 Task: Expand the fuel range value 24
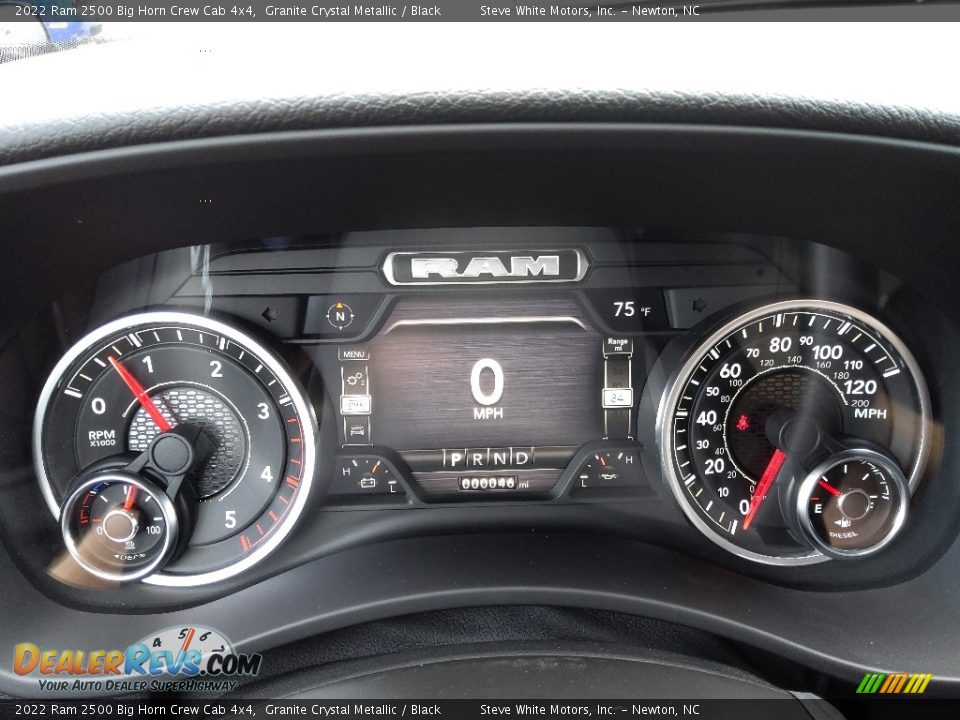point(617,397)
